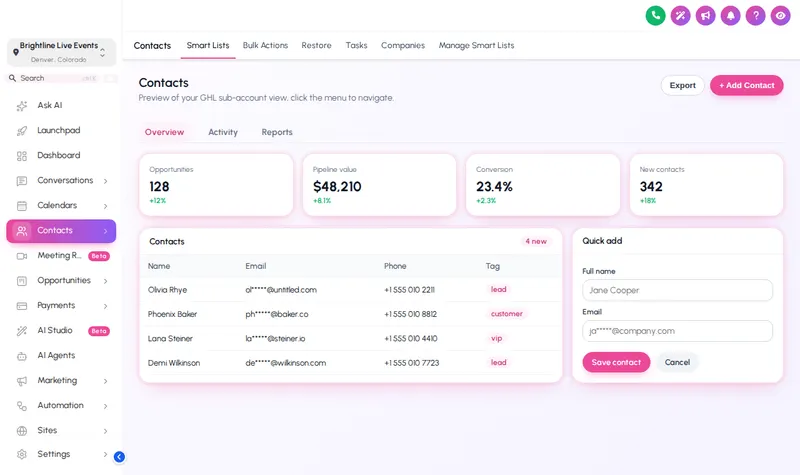The image size is (800, 475).
Task: Open Brightline Live Events account switcher
Action: coord(61,52)
